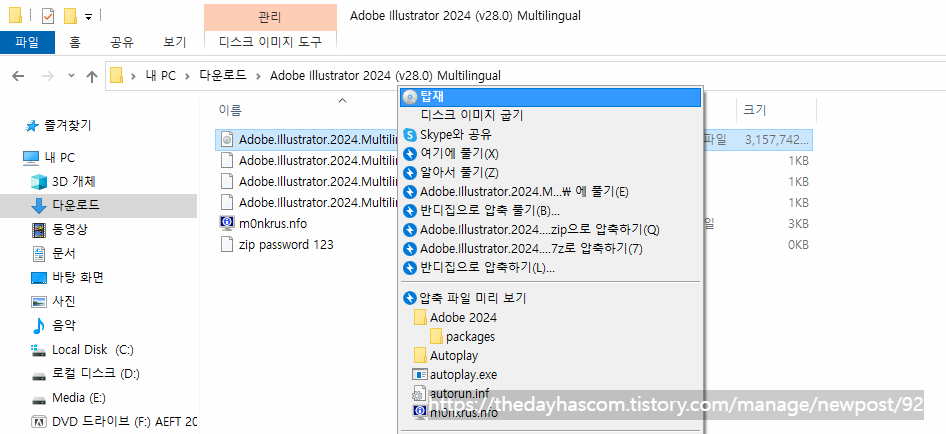Click Adobe Illustrator 2024 breadcrumb segment
Viewport: 946px width, 434px height.
(385, 76)
